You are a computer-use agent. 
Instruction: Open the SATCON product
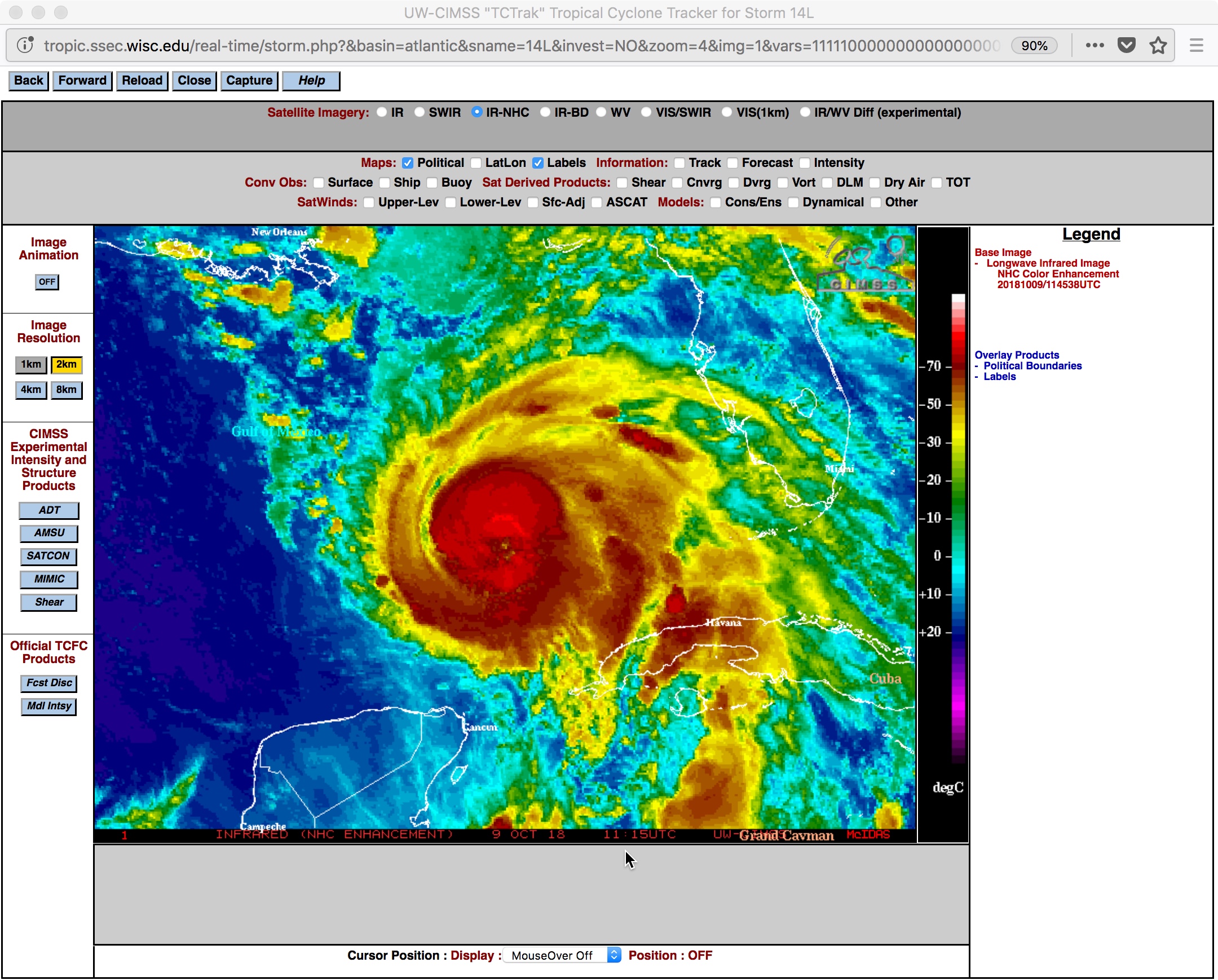48,557
